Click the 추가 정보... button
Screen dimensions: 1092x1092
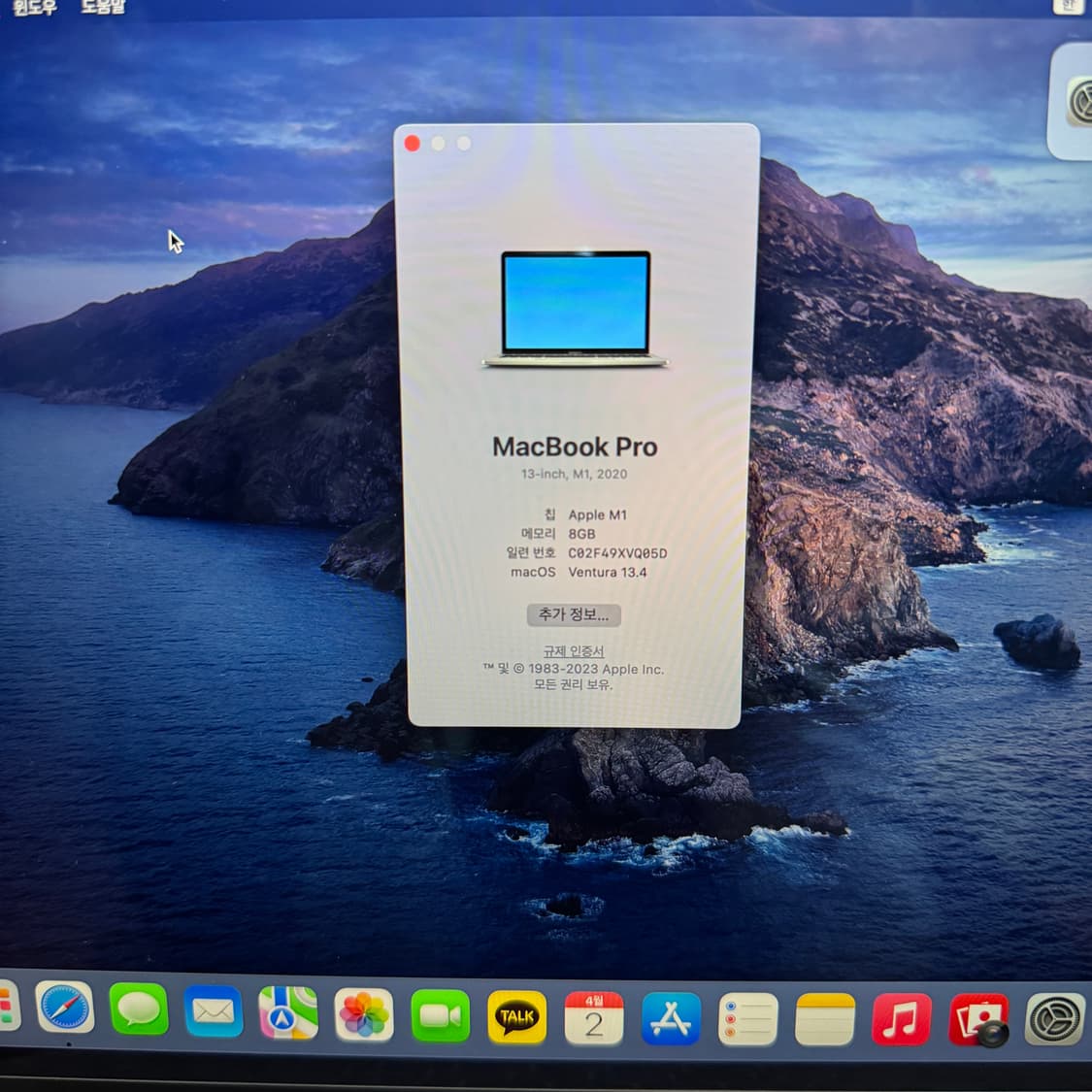pyautogui.click(x=574, y=615)
